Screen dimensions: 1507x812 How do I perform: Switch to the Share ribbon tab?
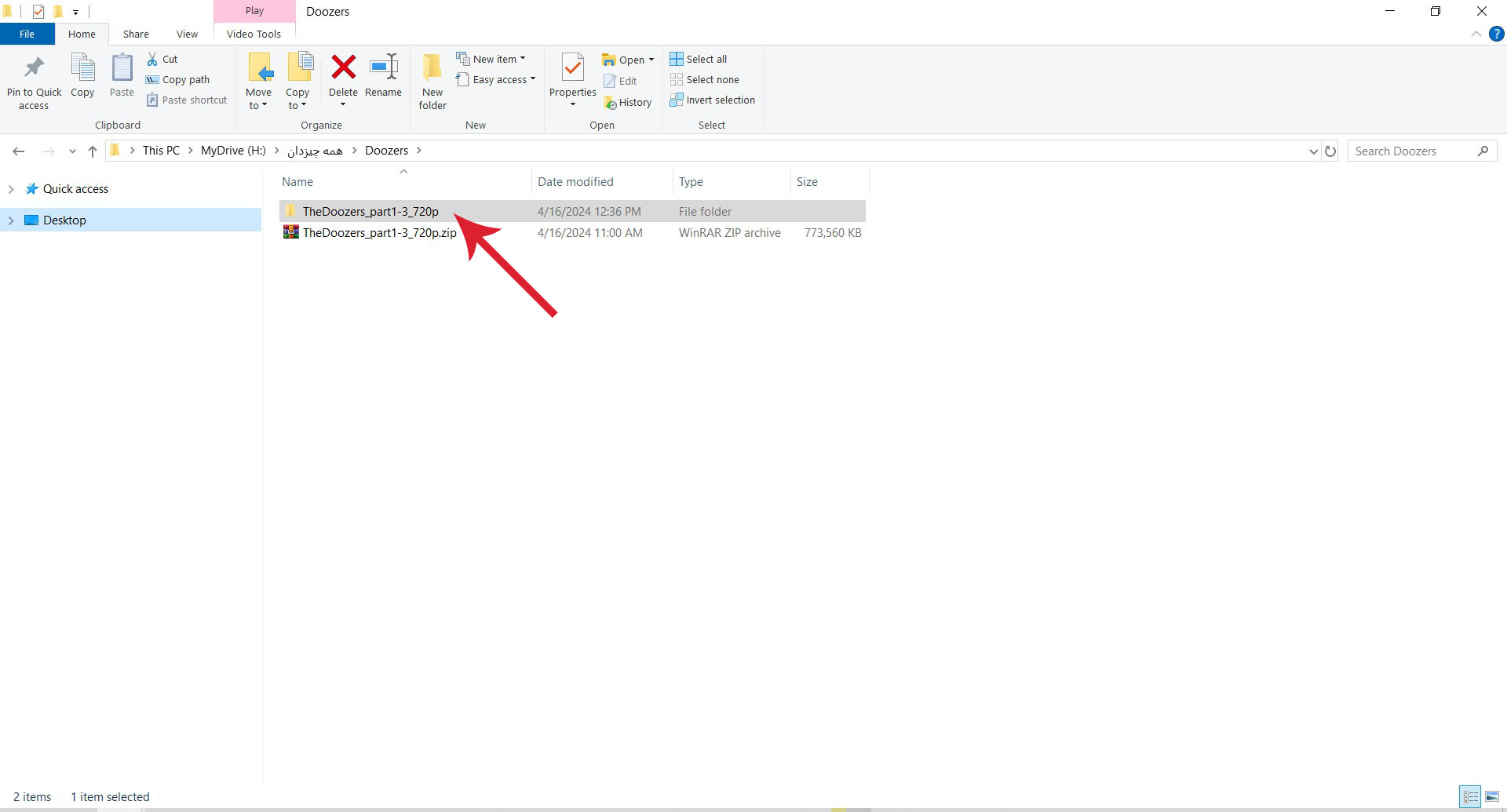(136, 34)
